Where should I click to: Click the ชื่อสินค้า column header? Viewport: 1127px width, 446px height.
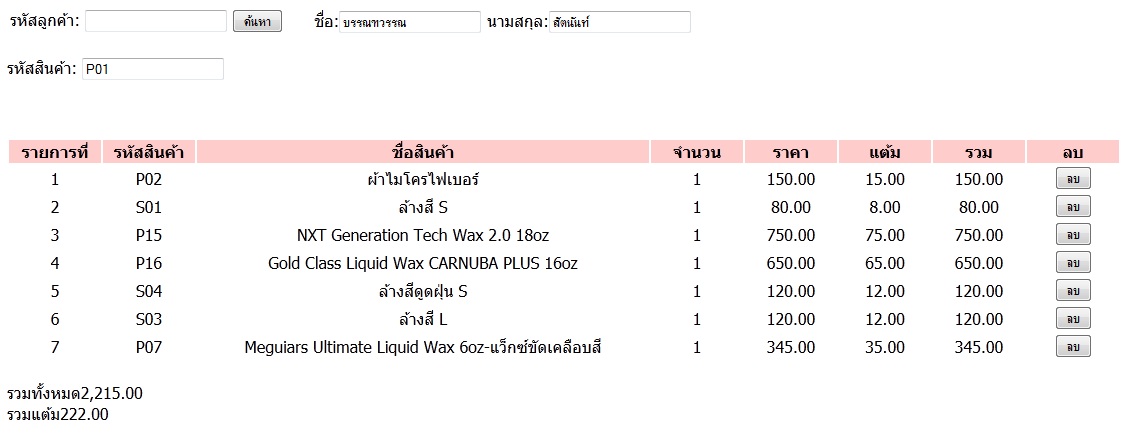(423, 152)
